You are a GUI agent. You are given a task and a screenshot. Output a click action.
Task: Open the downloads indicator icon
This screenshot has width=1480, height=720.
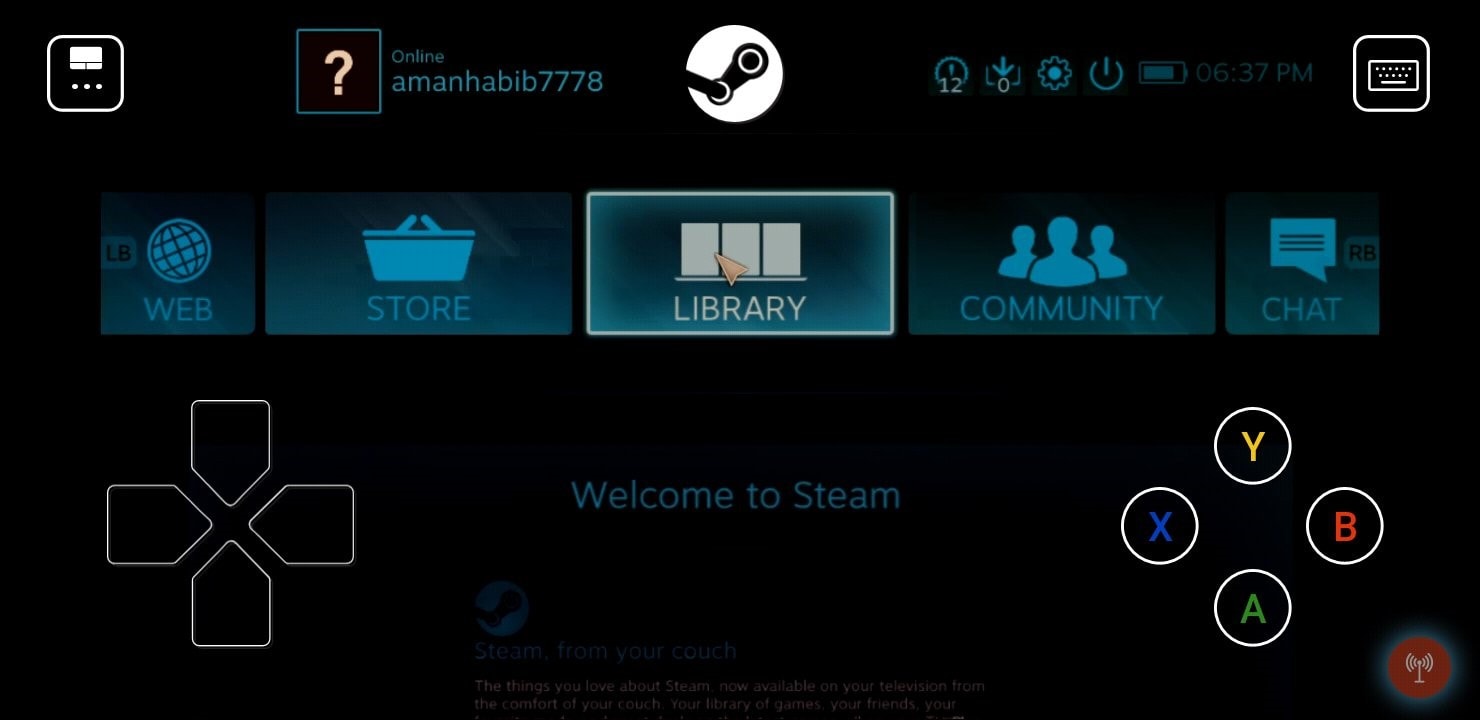coord(1002,74)
